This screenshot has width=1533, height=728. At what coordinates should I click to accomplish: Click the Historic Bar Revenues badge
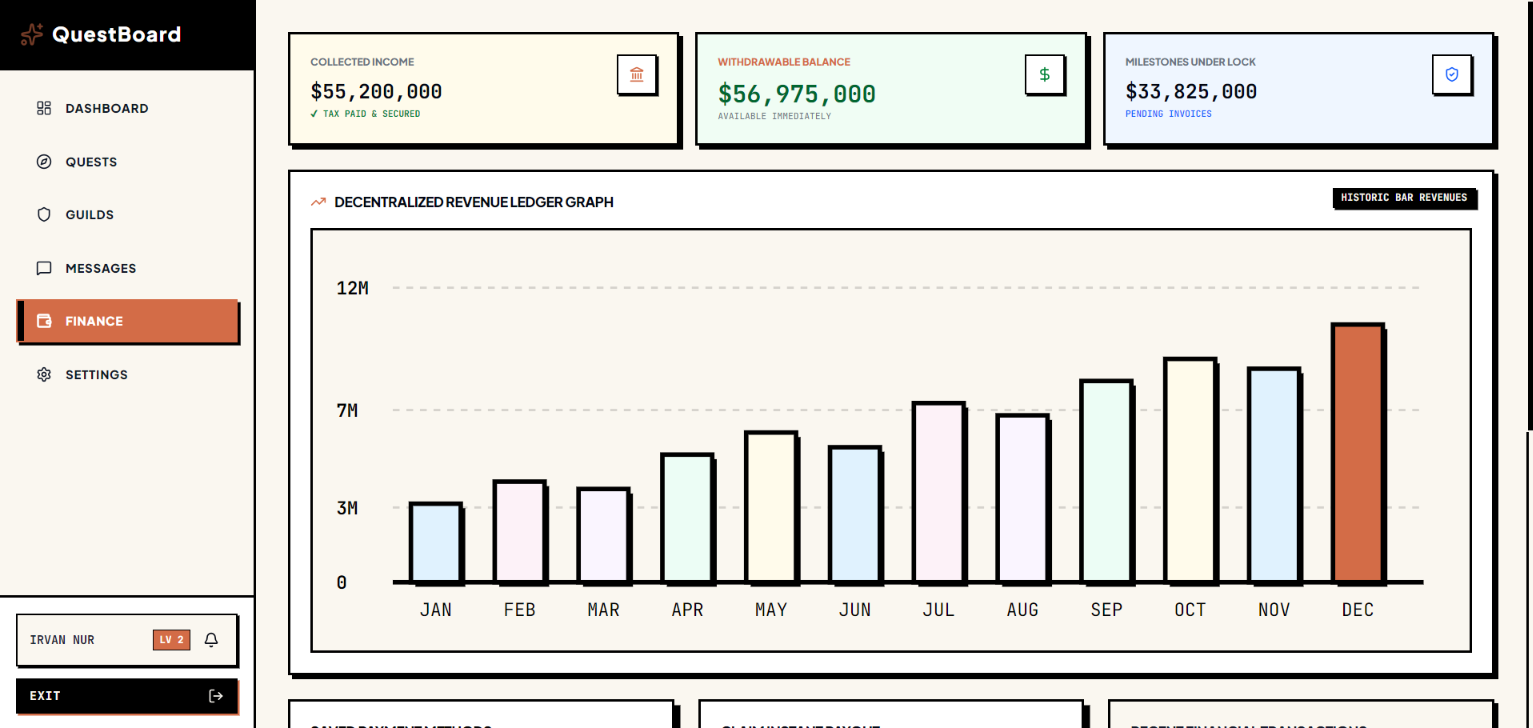coord(1404,198)
